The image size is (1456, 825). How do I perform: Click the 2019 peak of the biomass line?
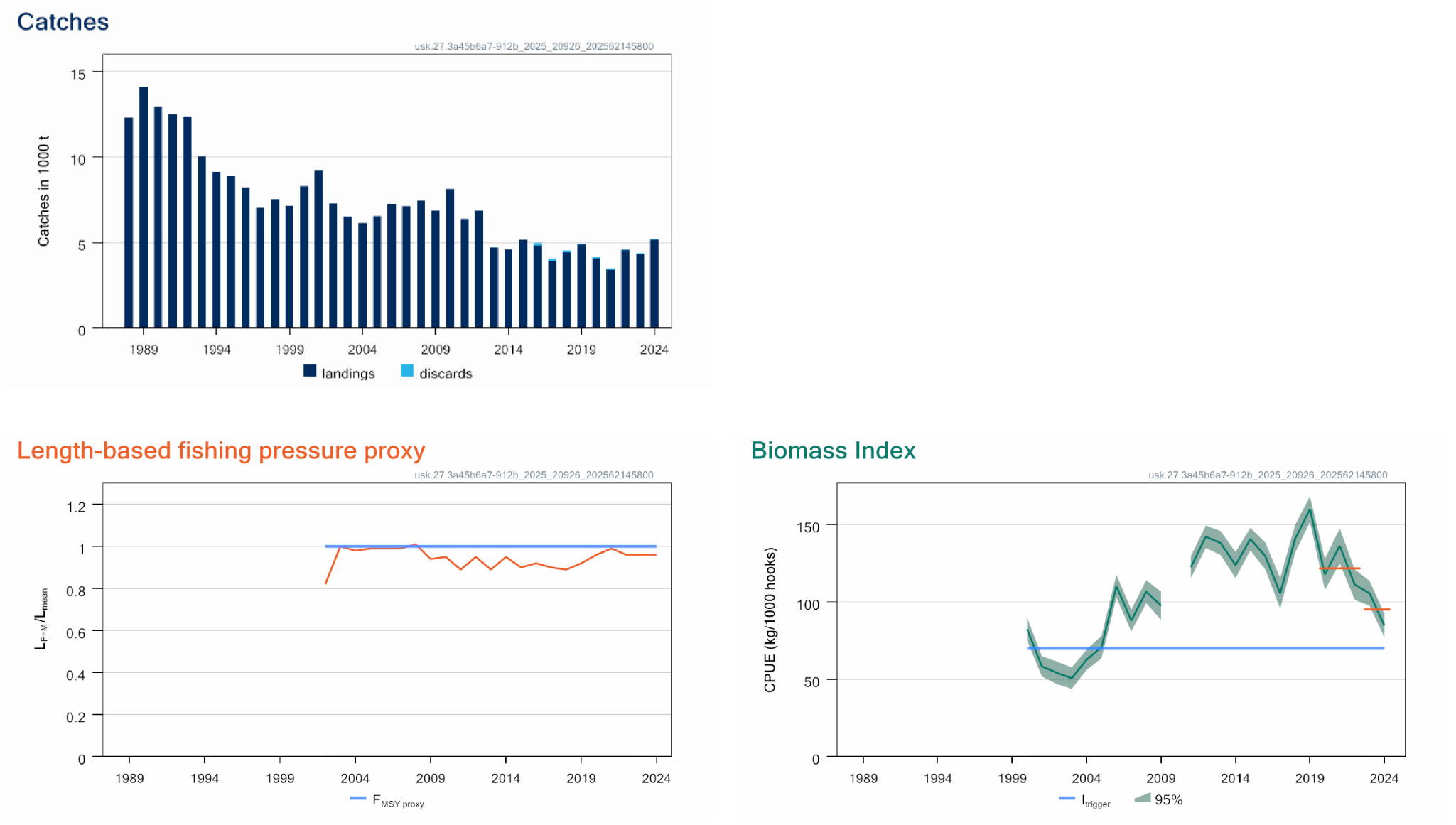pos(1310,509)
